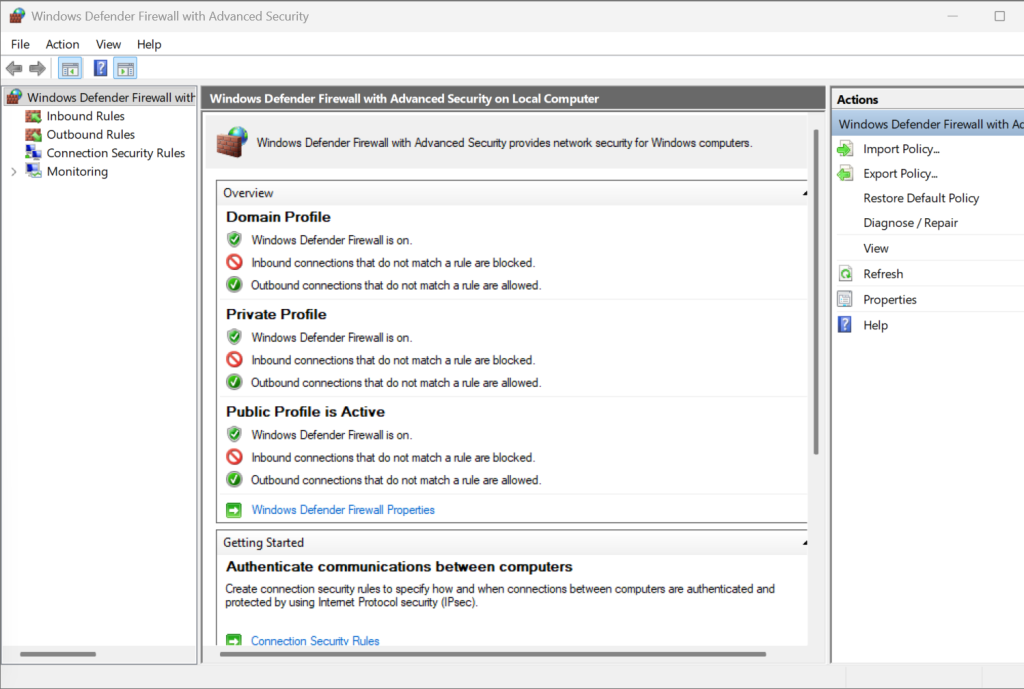This screenshot has height=689, width=1024.
Task: Click the blue Help toolbar icon
Action: 100,68
